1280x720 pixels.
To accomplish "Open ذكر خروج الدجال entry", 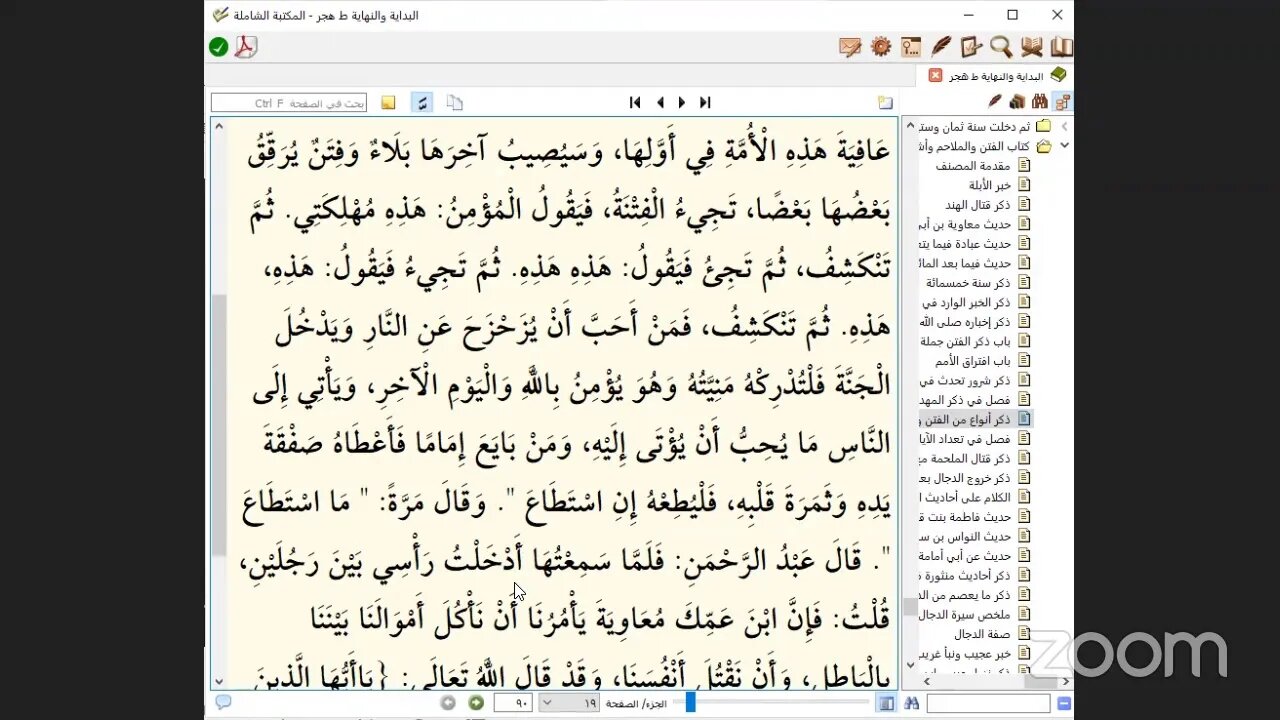I will tap(965, 478).
